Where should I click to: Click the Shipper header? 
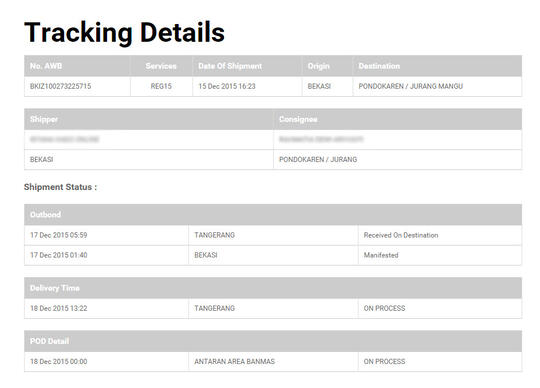pos(44,119)
